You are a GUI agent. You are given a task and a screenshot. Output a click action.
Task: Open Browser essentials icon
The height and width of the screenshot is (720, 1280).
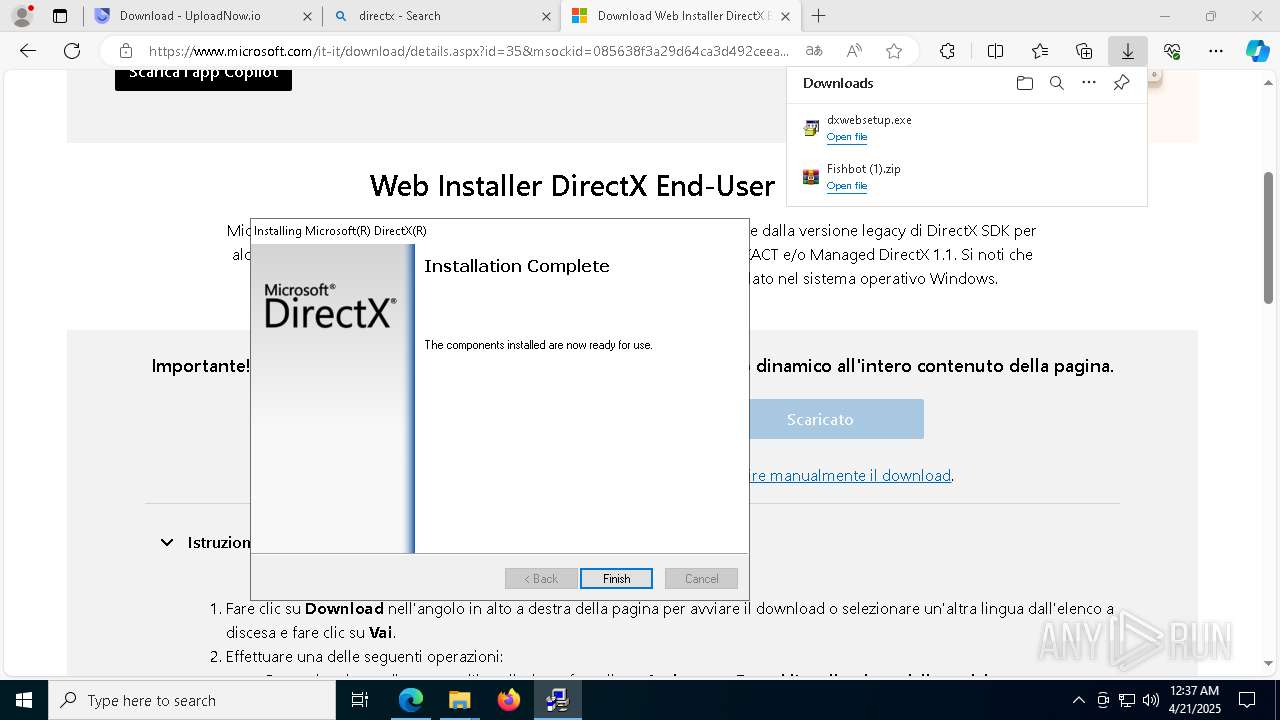[x=1172, y=51]
